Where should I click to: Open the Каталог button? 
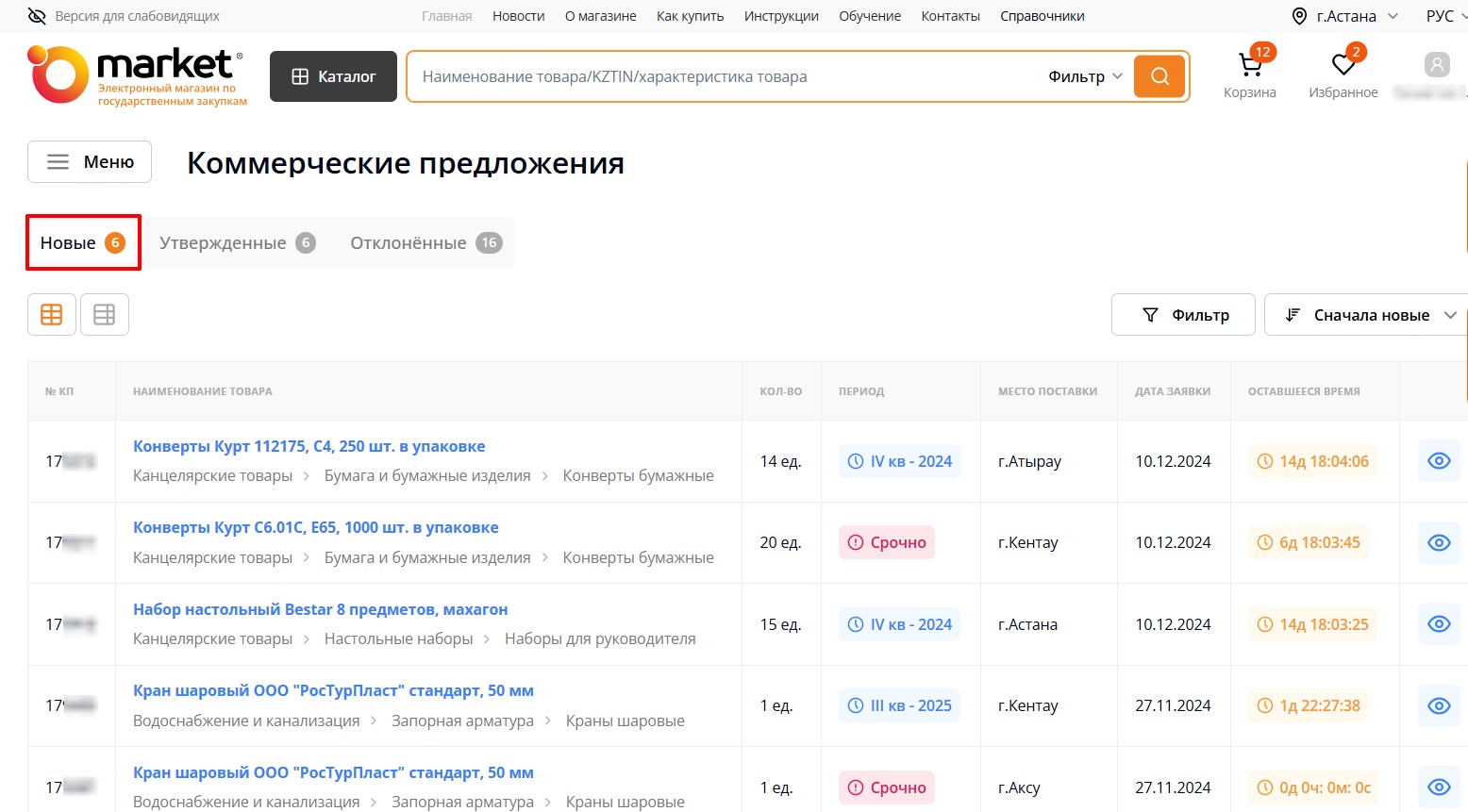pyautogui.click(x=333, y=76)
